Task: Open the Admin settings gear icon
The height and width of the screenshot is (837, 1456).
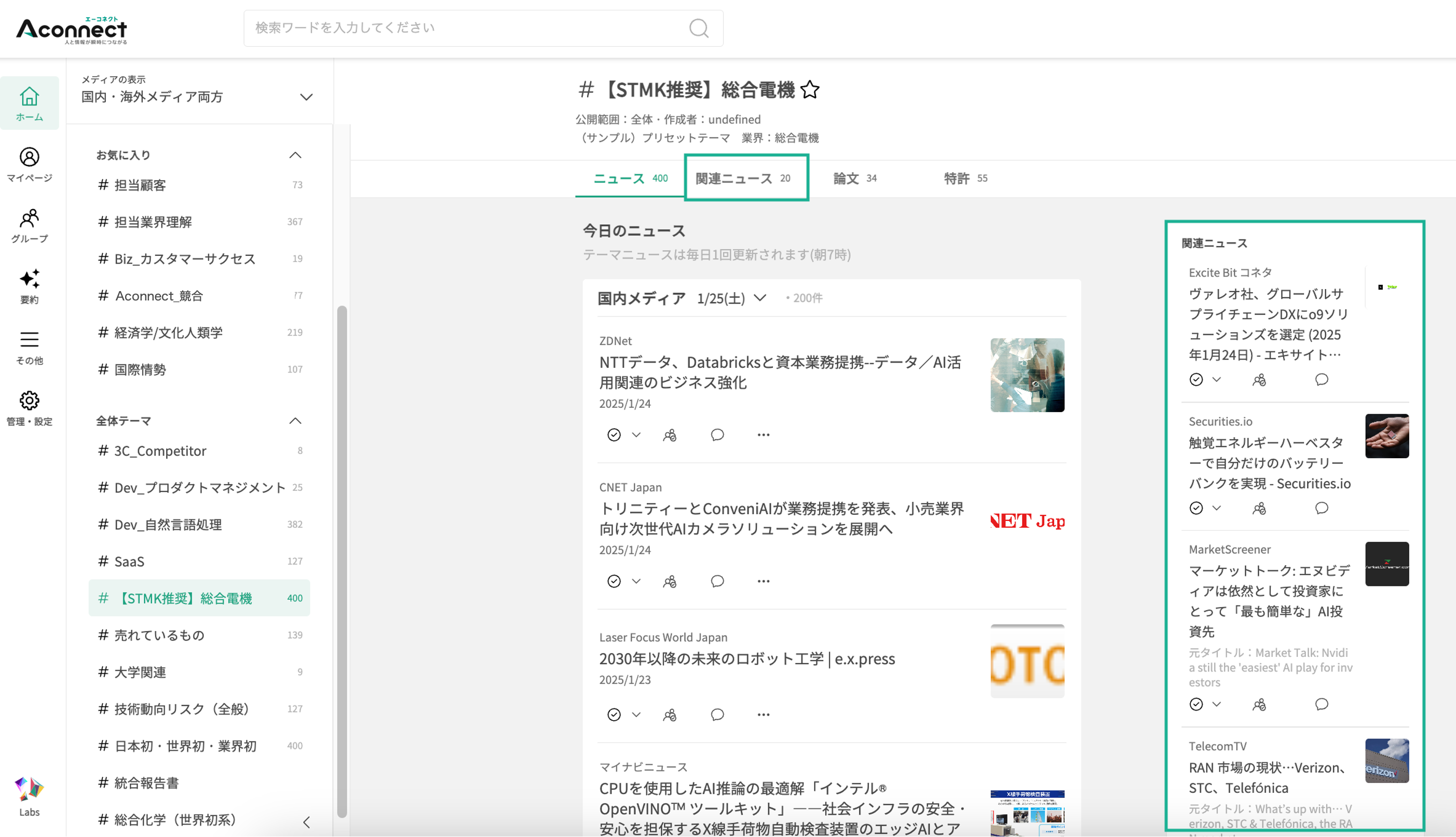Action: [x=29, y=408]
